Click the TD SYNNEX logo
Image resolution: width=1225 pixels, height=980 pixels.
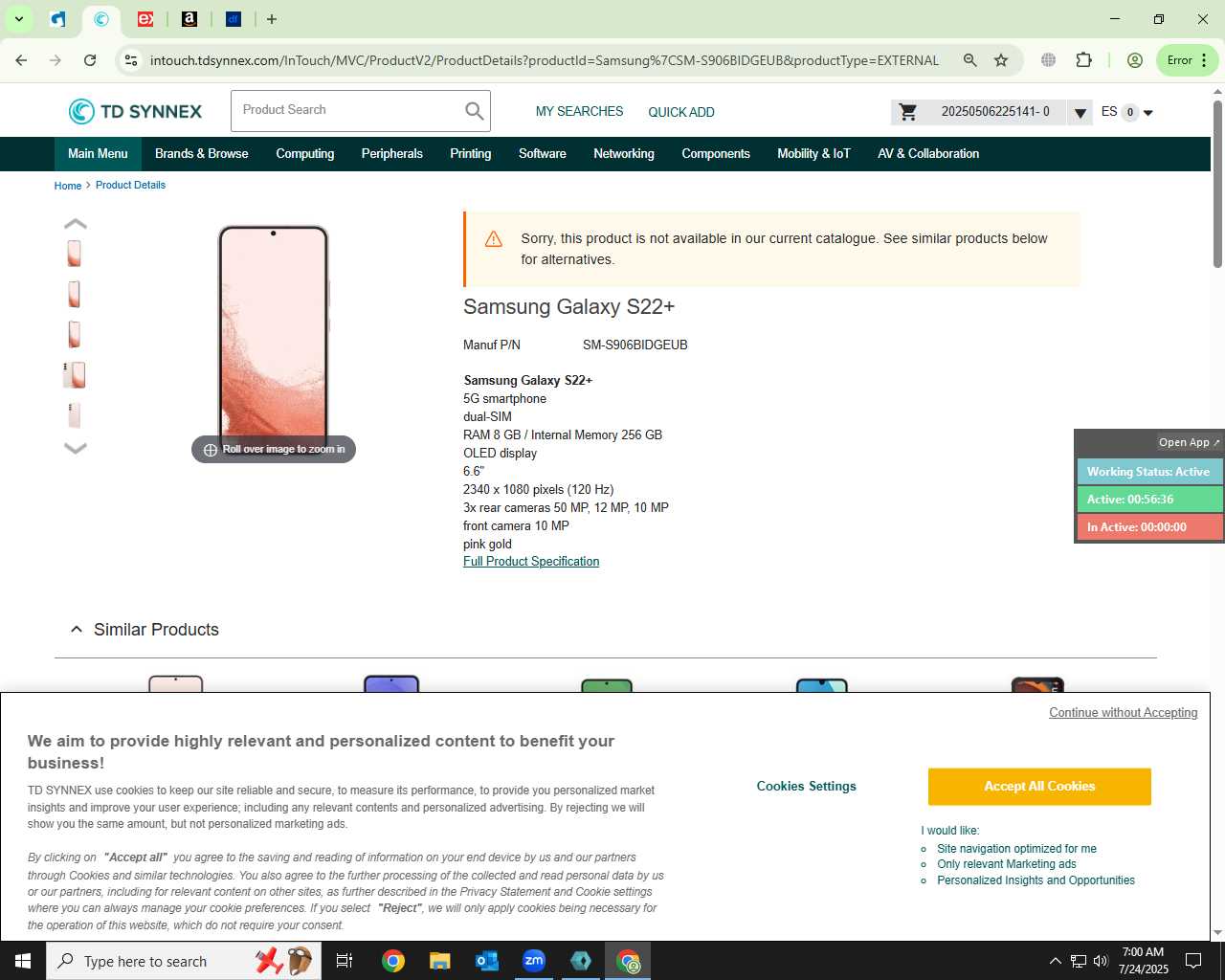(x=135, y=111)
